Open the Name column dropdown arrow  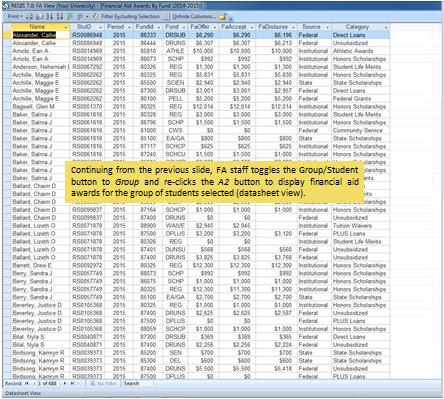pyautogui.click(x=66, y=27)
